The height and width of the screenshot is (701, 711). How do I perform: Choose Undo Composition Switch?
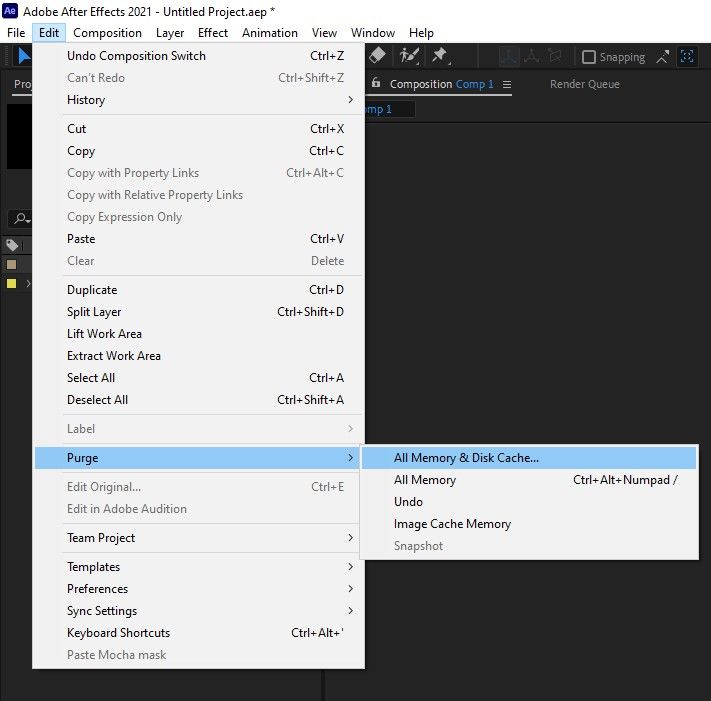pos(199,56)
